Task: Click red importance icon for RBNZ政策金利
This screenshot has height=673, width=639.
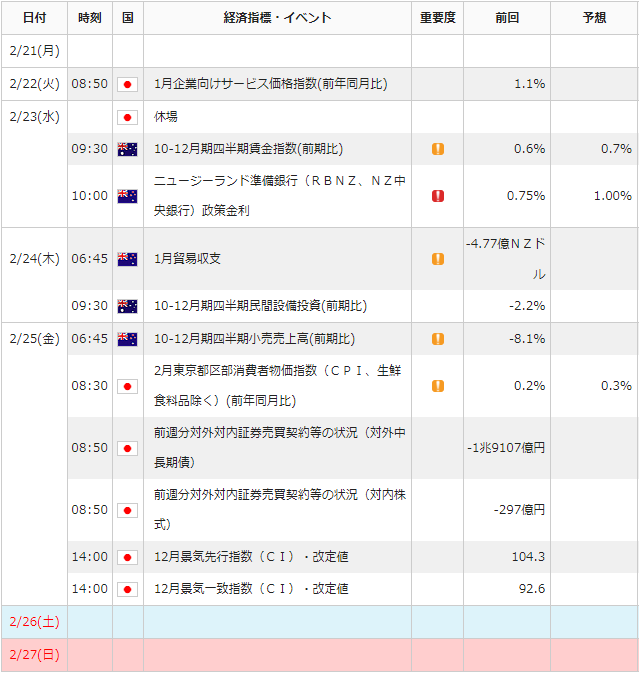Action: 438,196
